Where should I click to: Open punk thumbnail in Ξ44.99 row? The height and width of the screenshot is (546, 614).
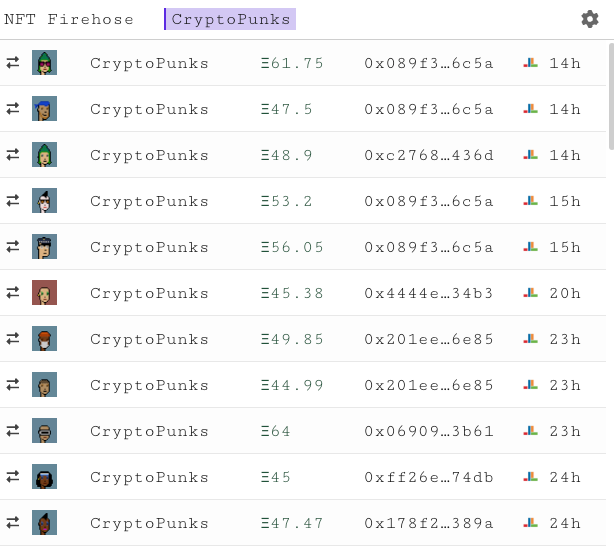(44, 385)
